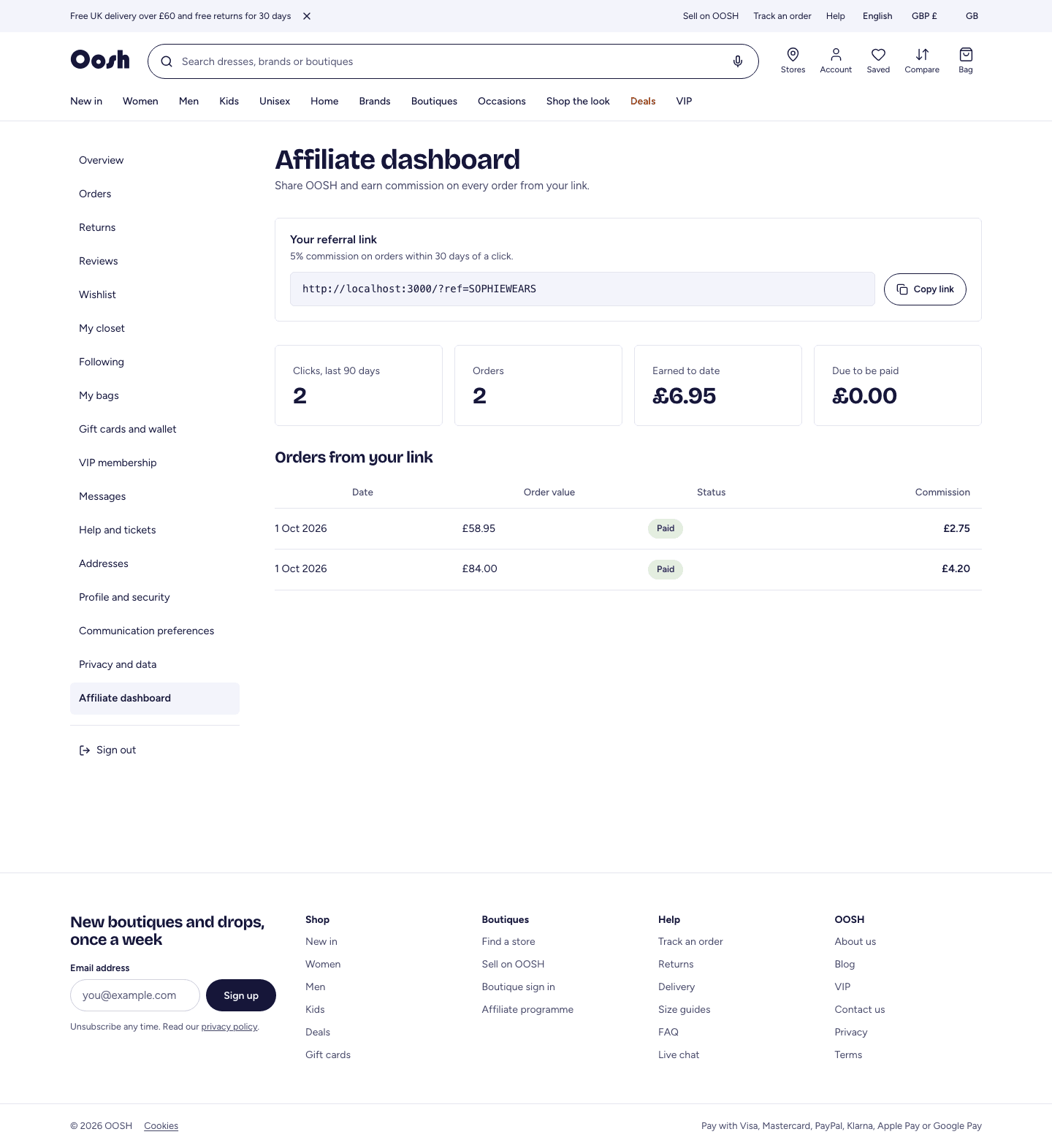The width and height of the screenshot is (1052, 1148).
Task: Focus the newsletter email address field
Action: tap(135, 995)
